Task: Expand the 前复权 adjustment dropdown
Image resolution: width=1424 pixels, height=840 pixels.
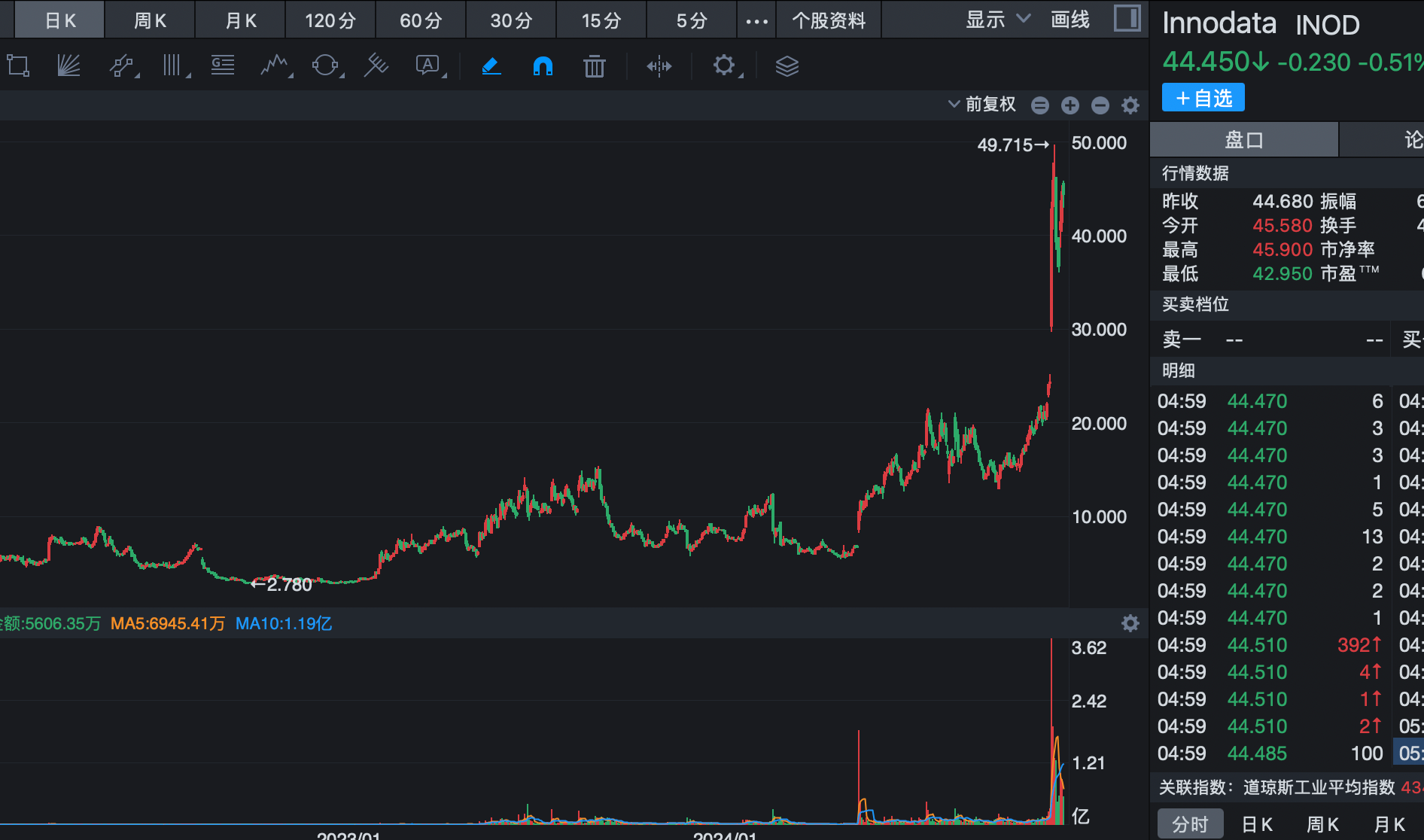Action: (982, 104)
